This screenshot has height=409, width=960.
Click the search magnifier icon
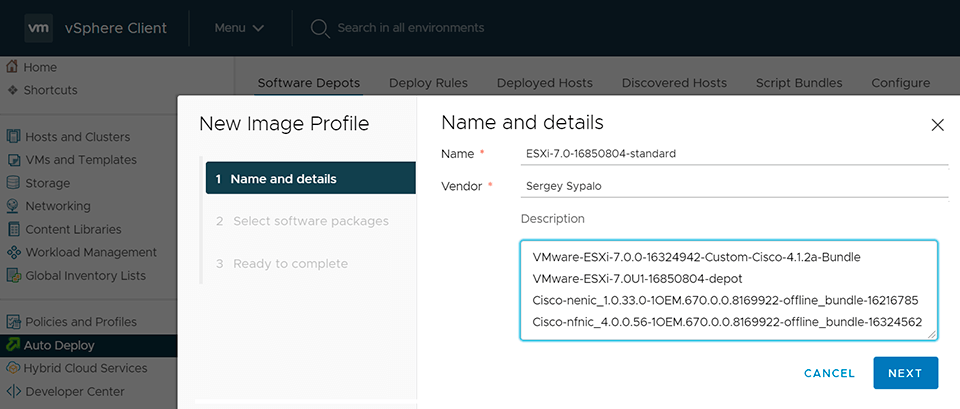320,28
